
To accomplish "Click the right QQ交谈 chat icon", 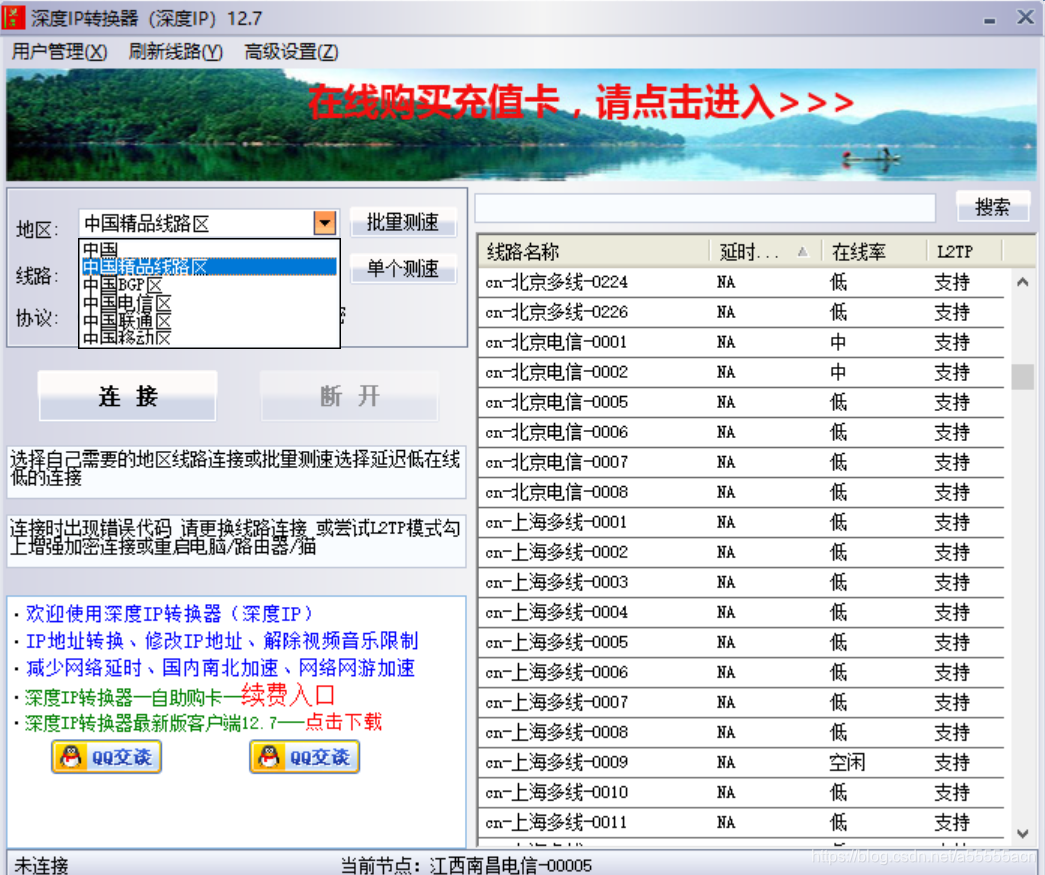I will point(305,757).
